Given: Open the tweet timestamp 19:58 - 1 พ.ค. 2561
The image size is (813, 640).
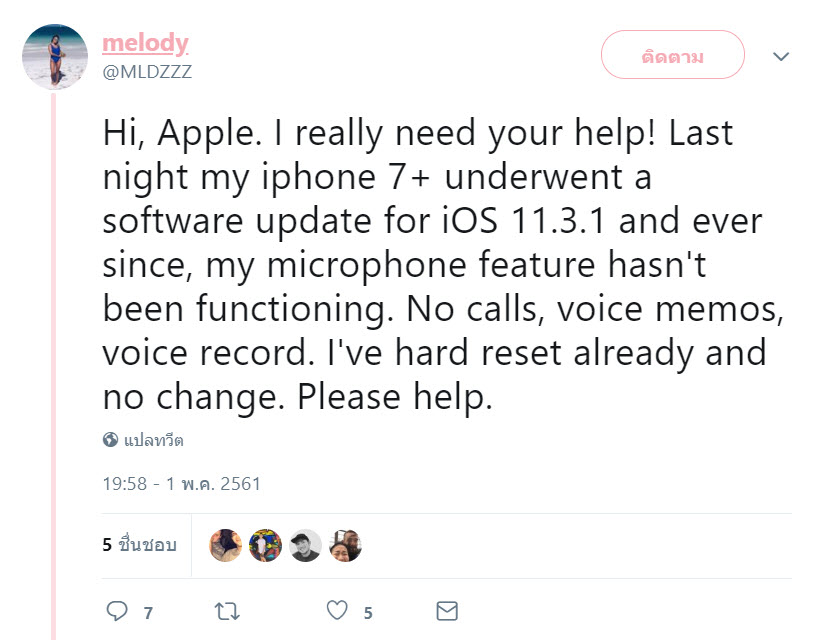Looking at the screenshot, I should pos(180,483).
